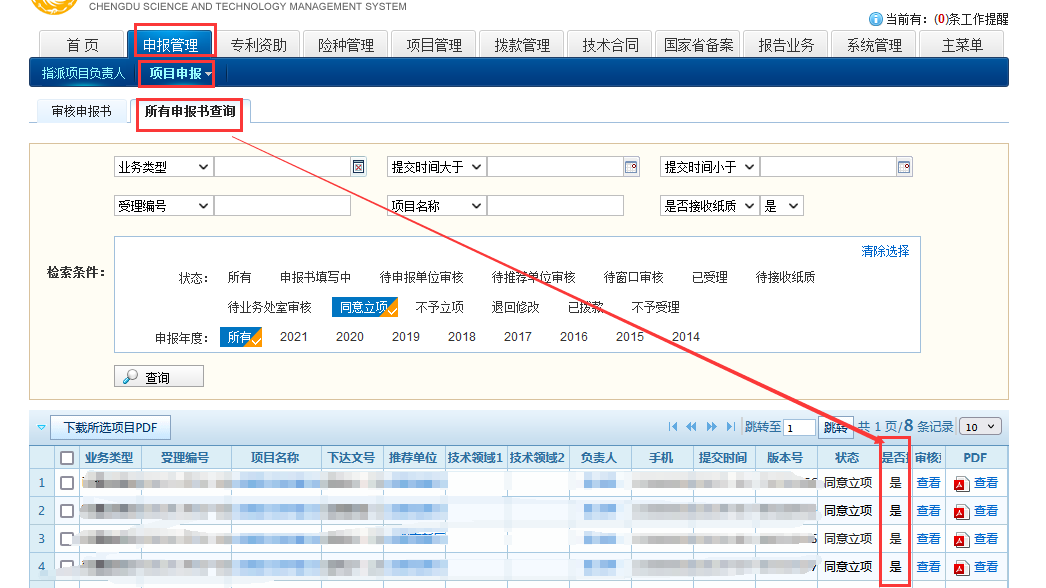This screenshot has width=1046, height=588.
Task: Open the 专利资助 main menu tab
Action: pyautogui.click(x=258, y=45)
